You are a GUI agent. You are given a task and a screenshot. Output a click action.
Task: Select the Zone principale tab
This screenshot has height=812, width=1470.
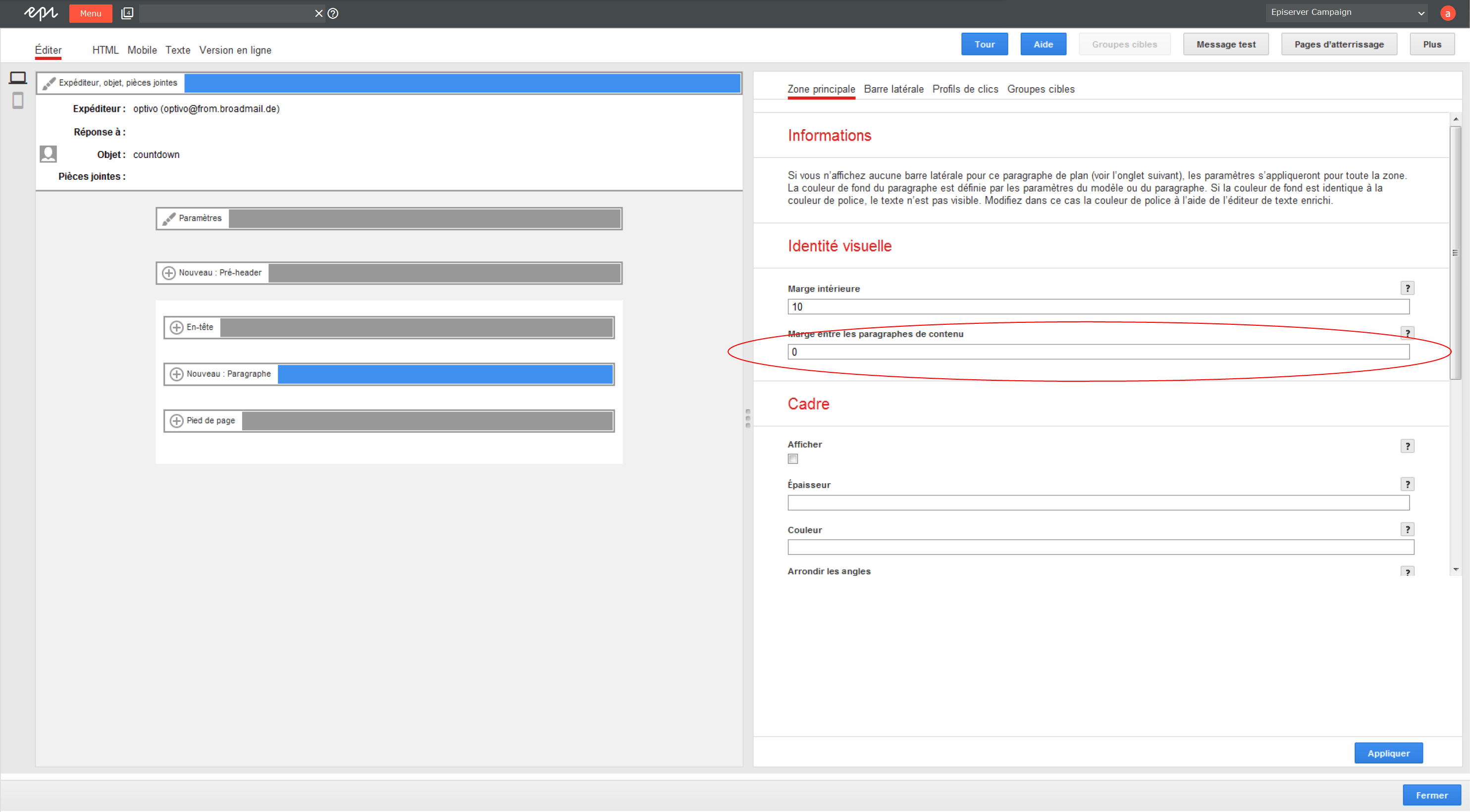[x=821, y=89]
